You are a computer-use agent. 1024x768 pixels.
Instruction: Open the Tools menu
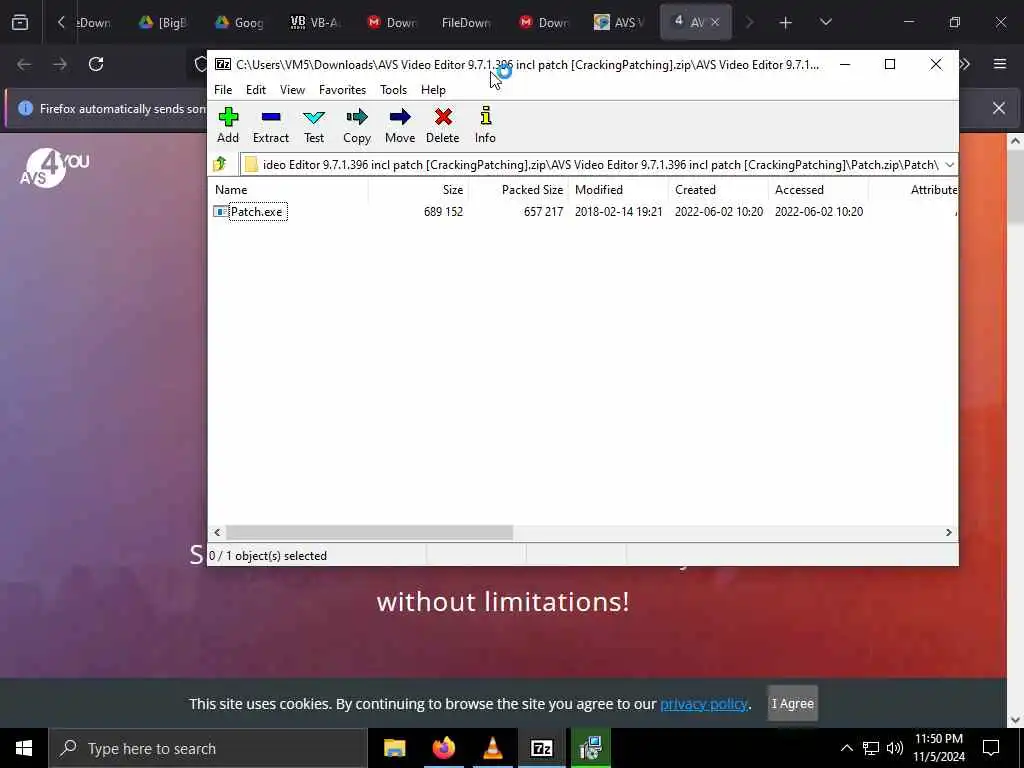pyautogui.click(x=393, y=89)
